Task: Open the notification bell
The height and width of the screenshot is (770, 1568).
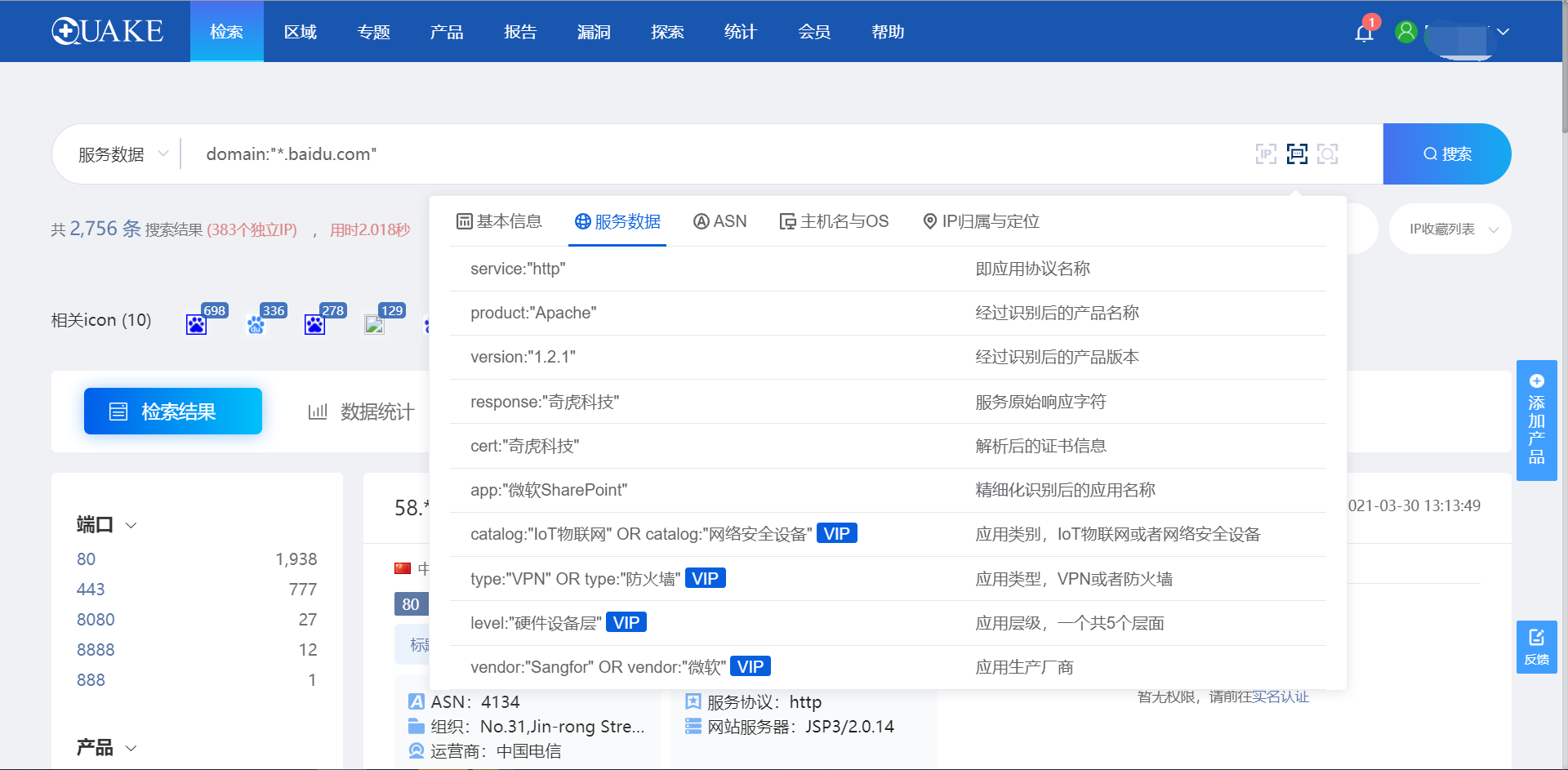Action: click(1364, 33)
